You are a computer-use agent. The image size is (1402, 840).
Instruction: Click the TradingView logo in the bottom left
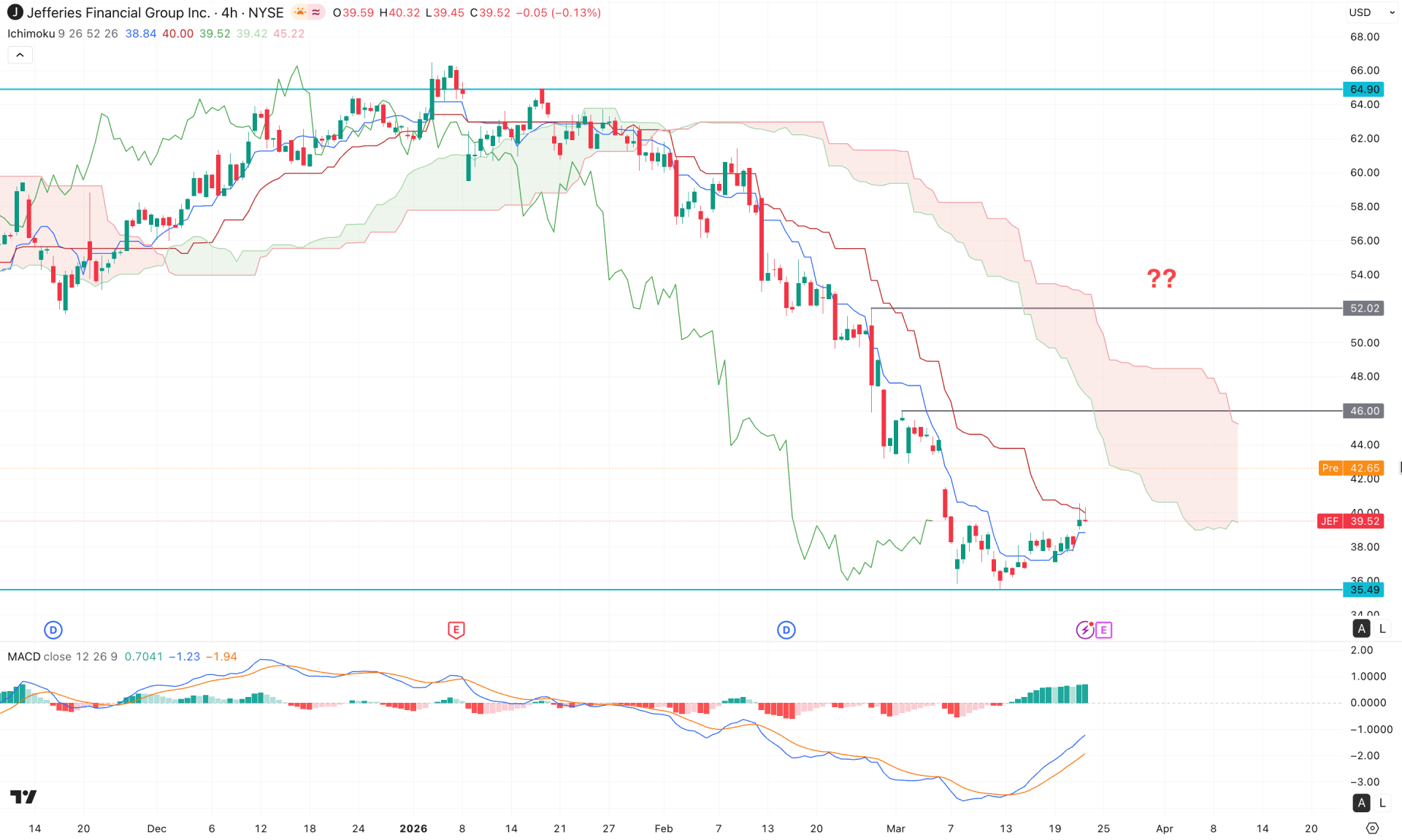point(22,797)
